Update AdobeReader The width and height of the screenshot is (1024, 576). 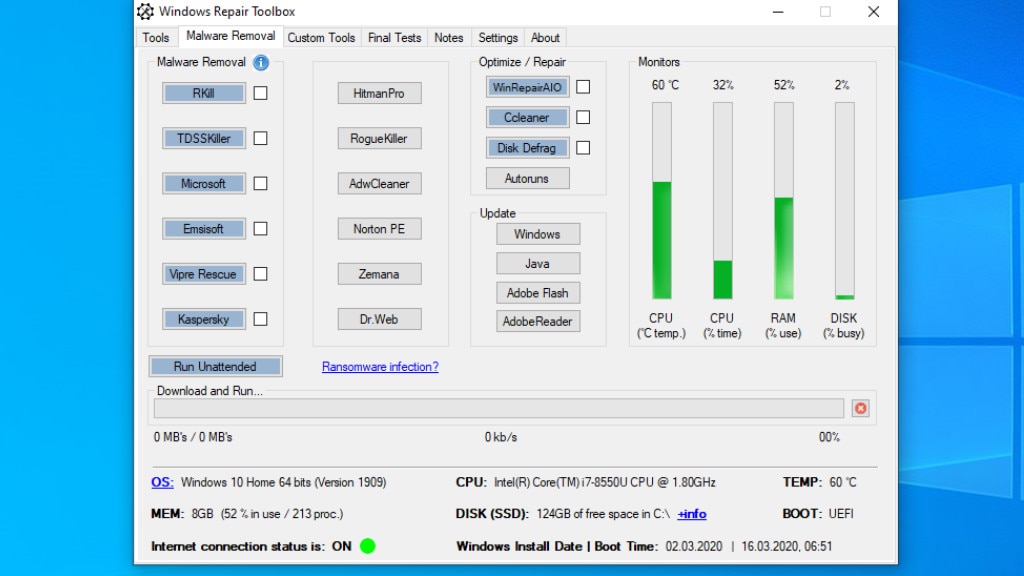pos(538,321)
